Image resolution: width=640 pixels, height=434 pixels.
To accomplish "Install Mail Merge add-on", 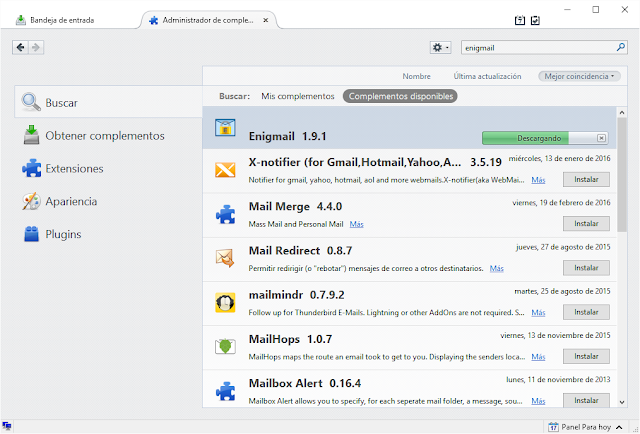I will (586, 224).
